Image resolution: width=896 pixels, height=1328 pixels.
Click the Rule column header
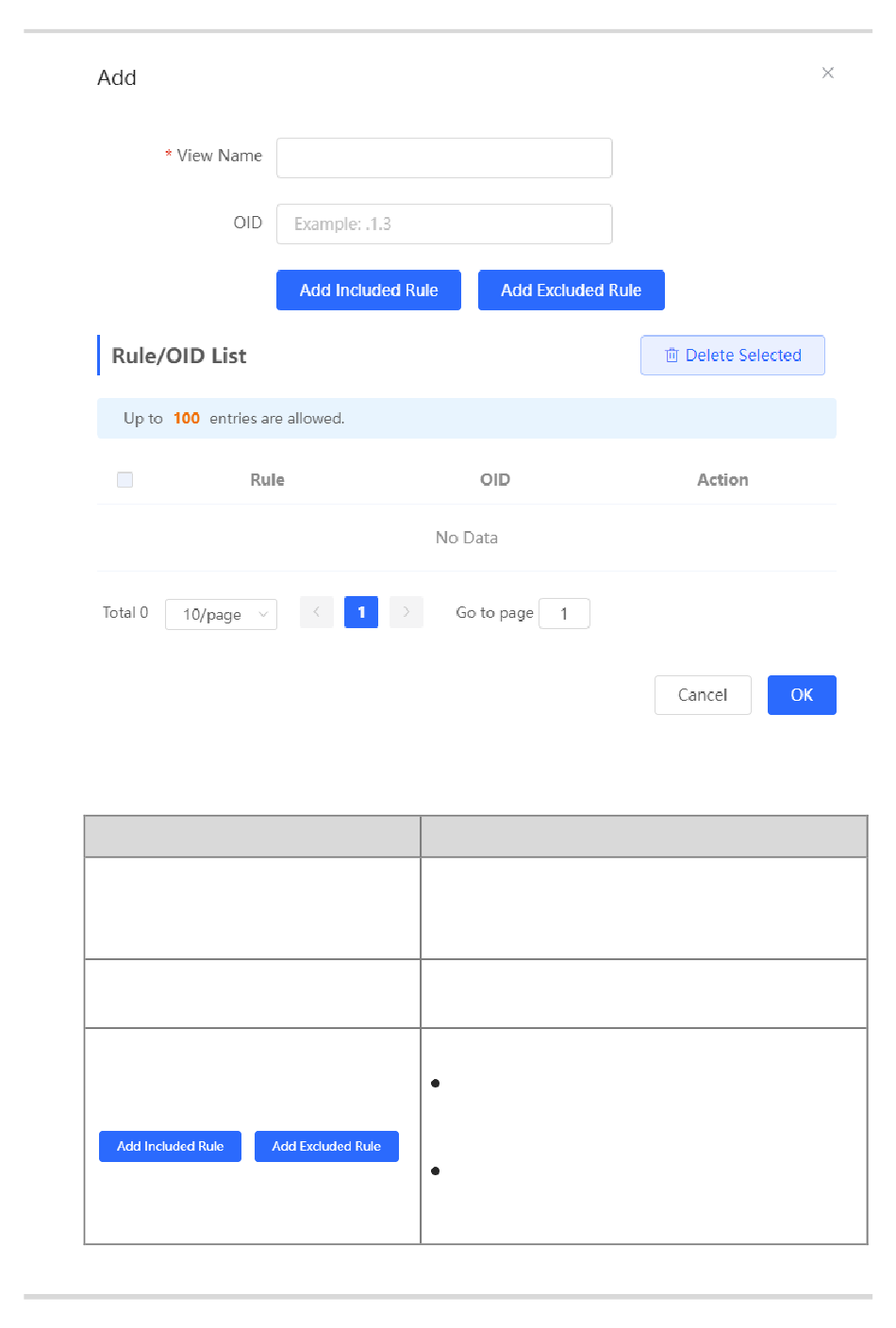267,480
